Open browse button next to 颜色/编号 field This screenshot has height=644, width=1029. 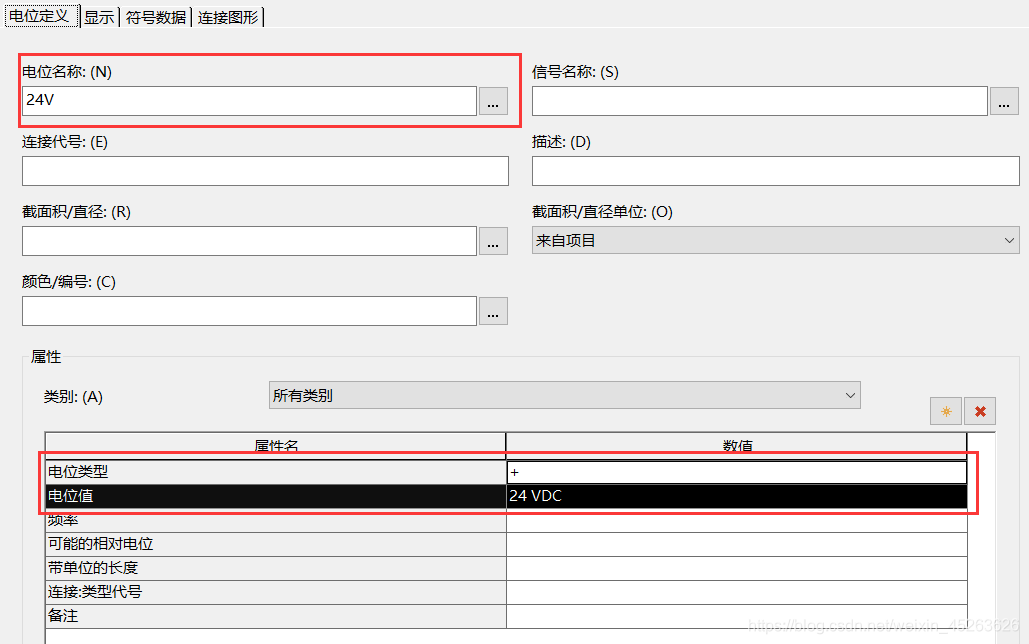[493, 311]
